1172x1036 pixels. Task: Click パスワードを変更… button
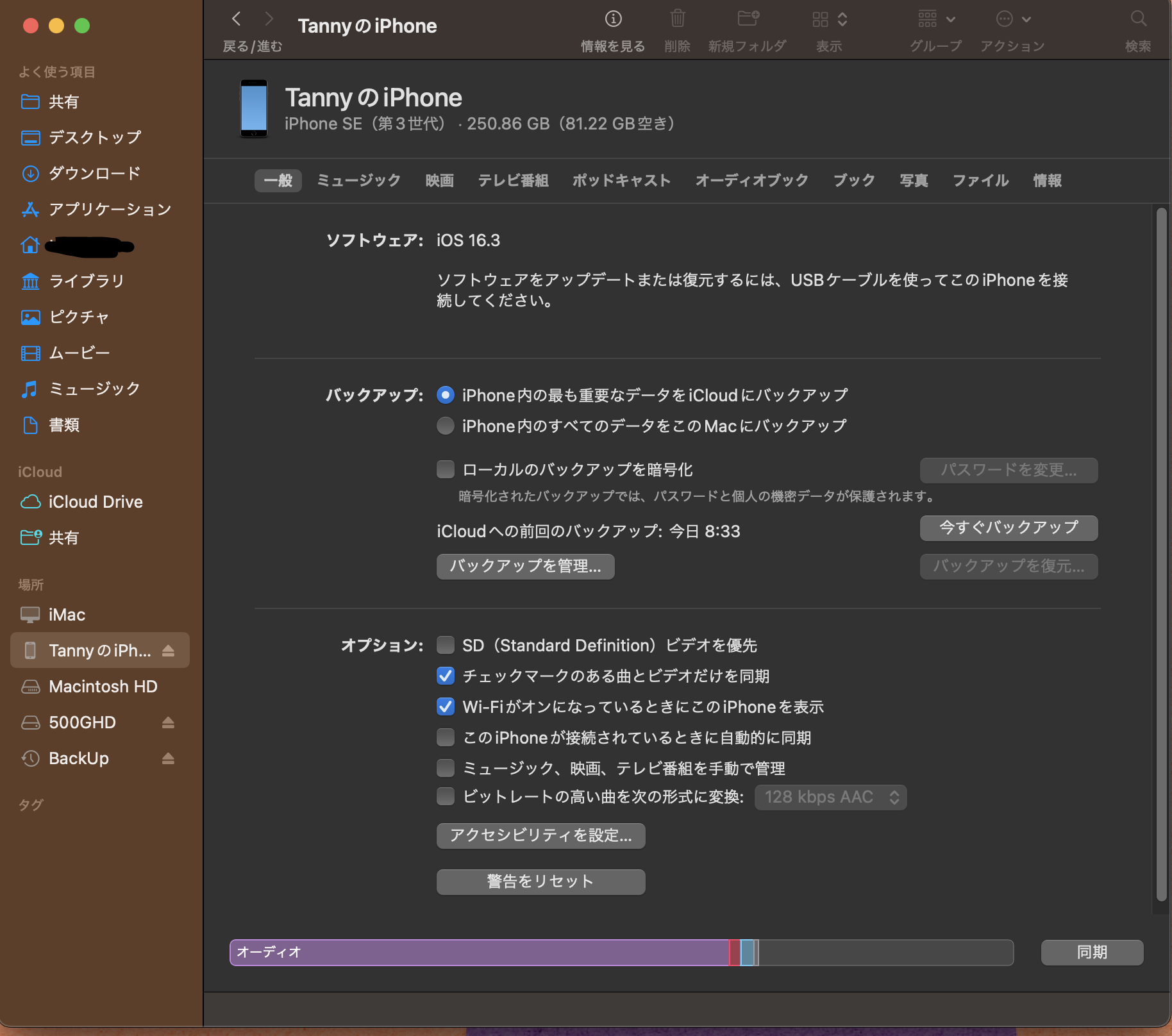tap(1009, 470)
